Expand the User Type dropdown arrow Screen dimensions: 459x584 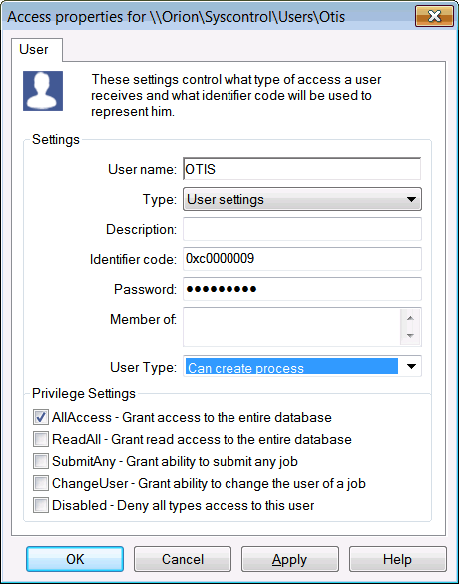point(411,366)
